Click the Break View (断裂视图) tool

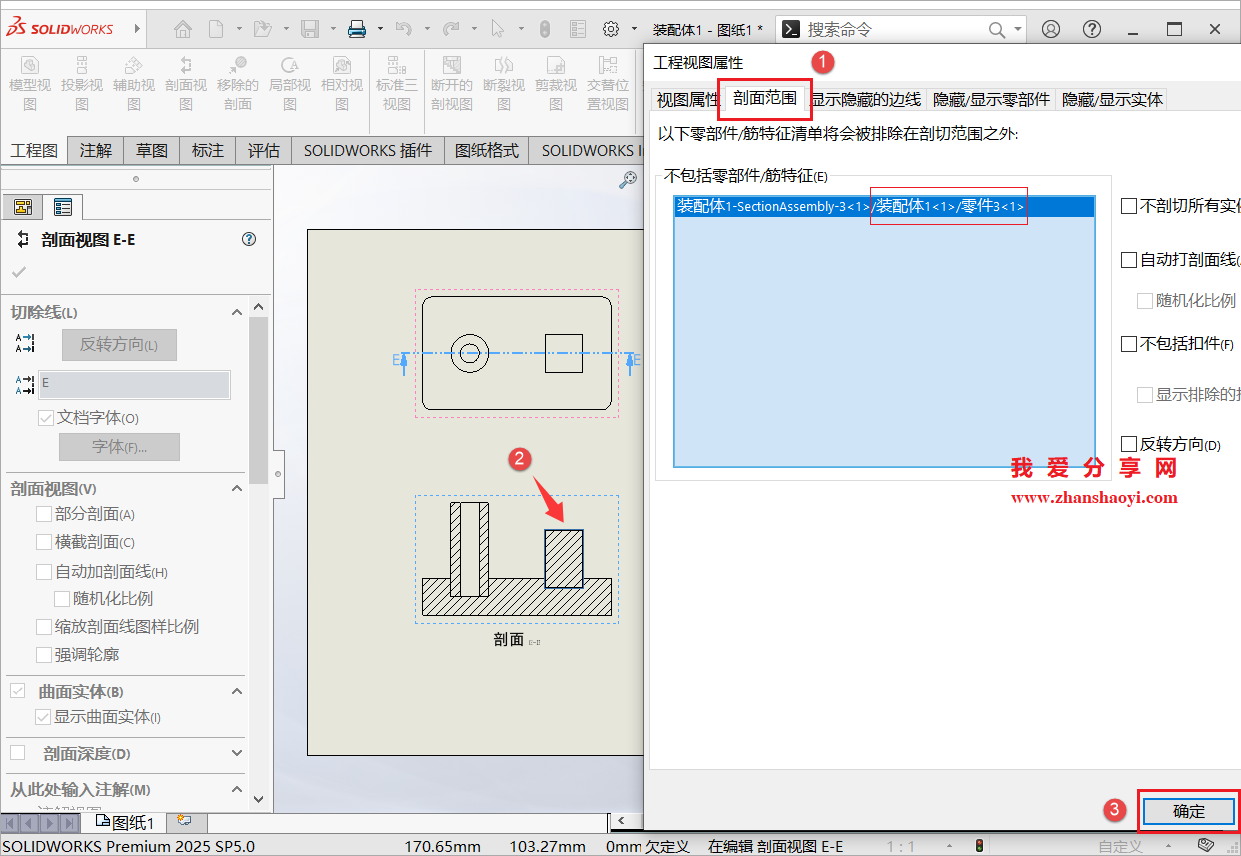coord(503,83)
